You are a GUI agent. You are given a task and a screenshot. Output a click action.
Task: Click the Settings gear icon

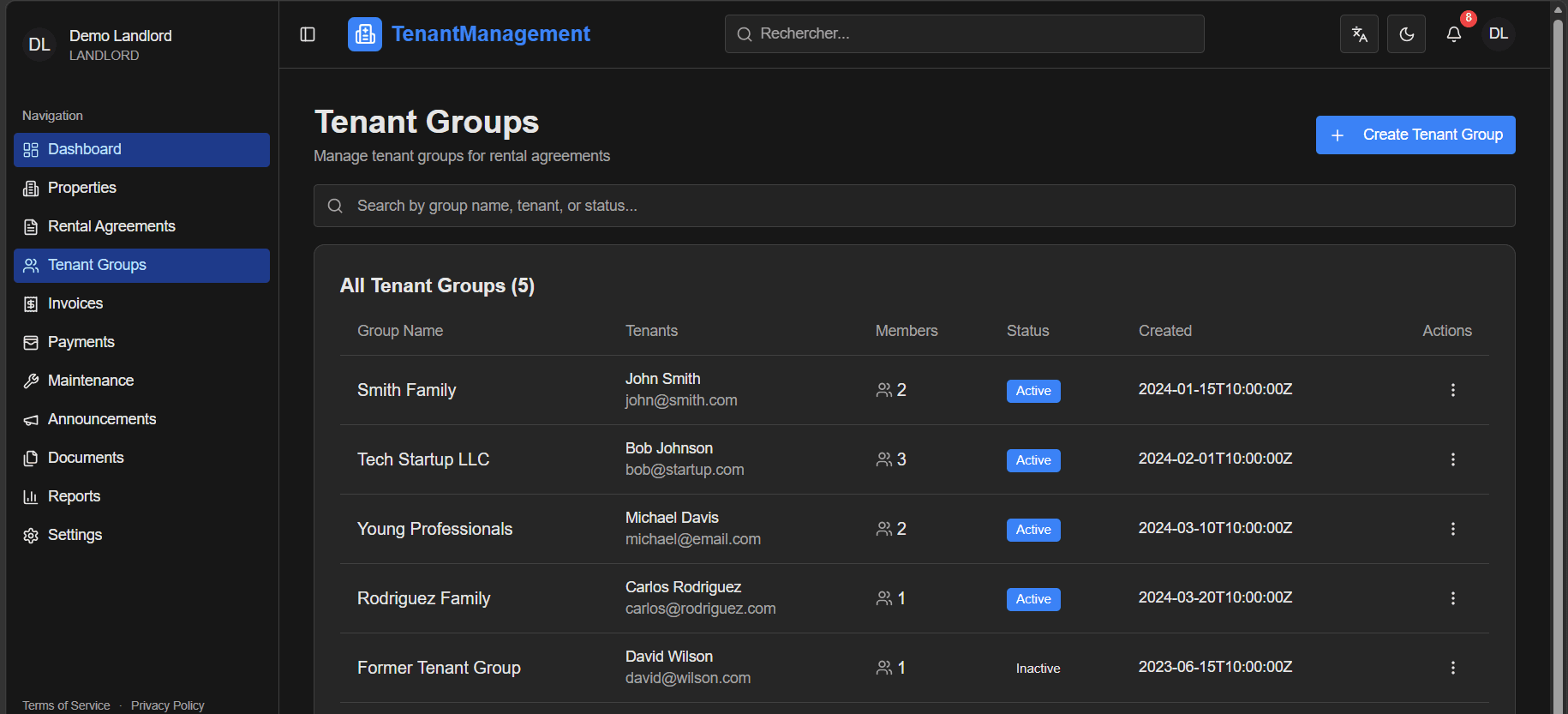coord(31,536)
